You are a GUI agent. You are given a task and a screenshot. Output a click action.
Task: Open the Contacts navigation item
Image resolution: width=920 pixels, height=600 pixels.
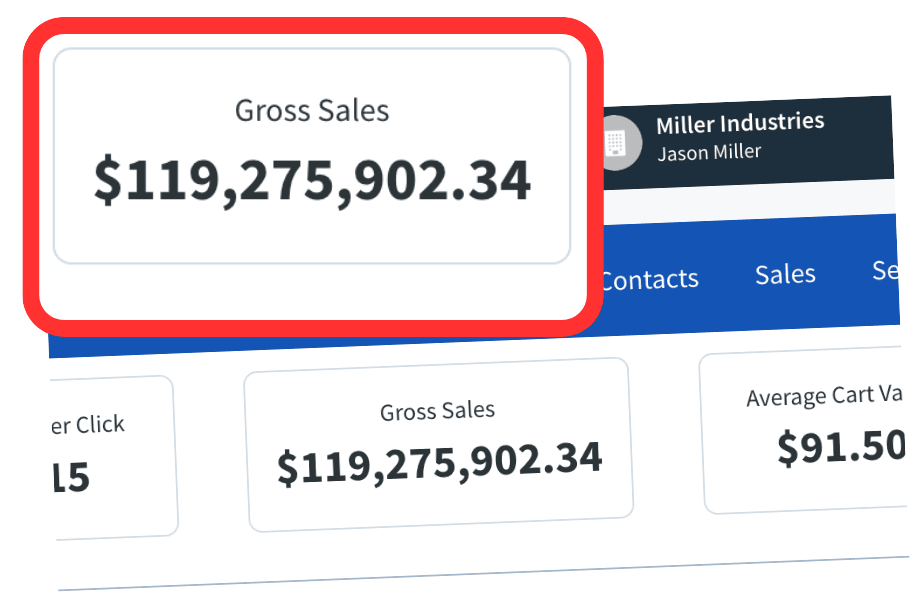click(x=650, y=279)
